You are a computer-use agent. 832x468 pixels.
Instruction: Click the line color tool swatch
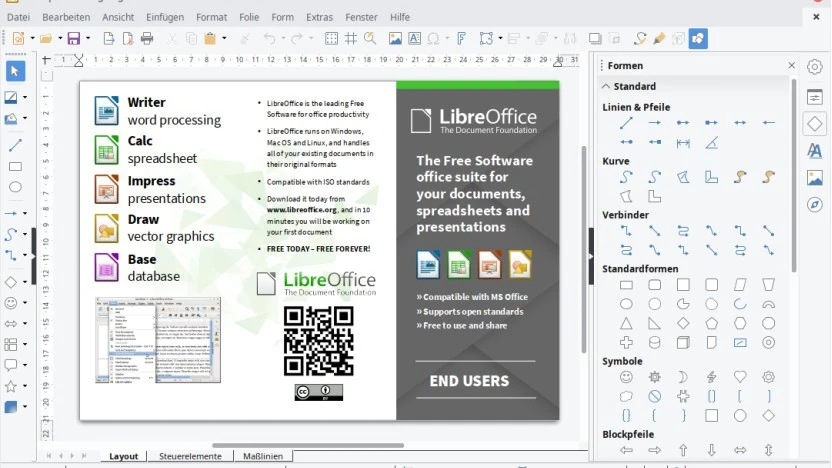12,97
